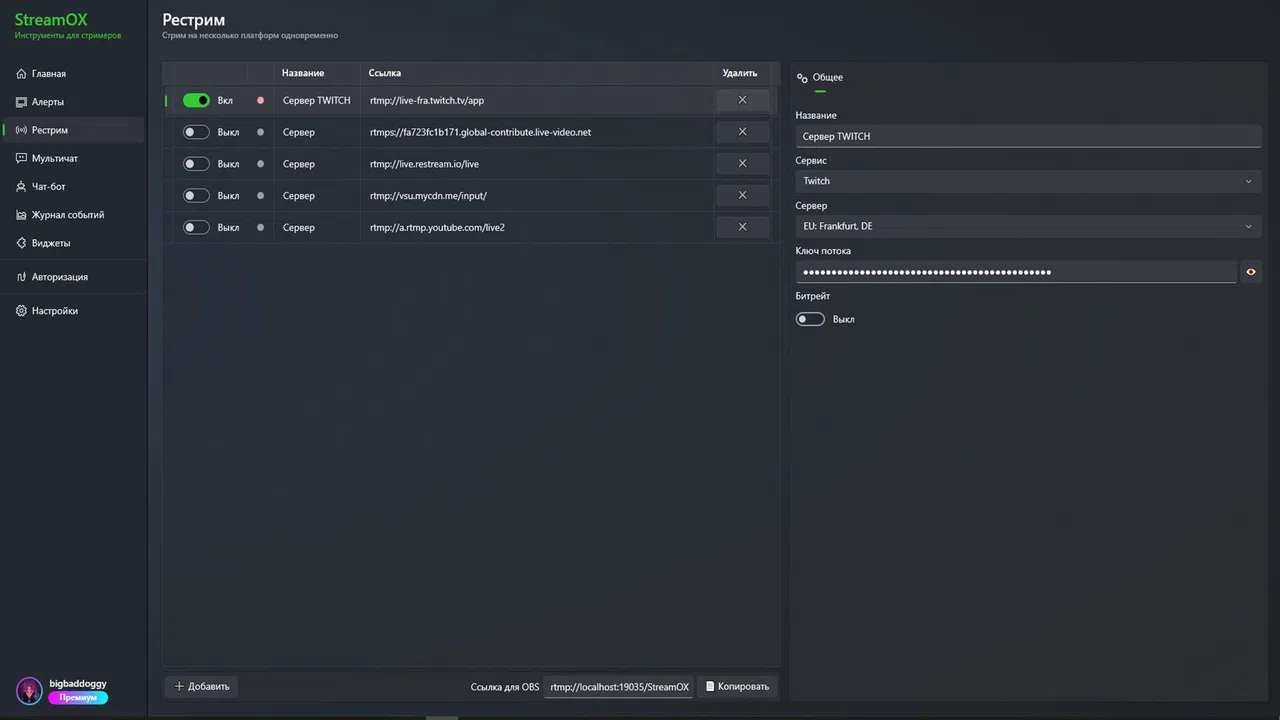Enable the global-contribute.live-video.net server toggle
Screen dimensions: 1280x720
point(196,132)
